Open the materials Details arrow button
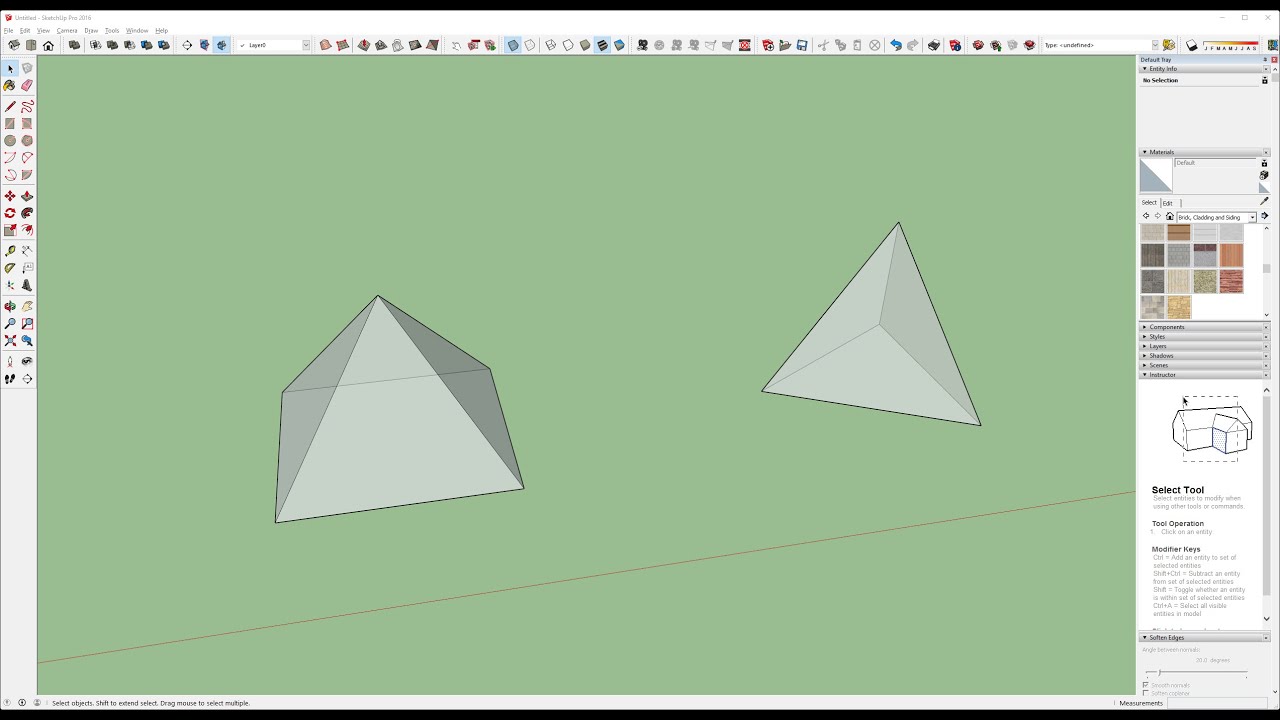The width and height of the screenshot is (1280, 720). pos(1264,217)
